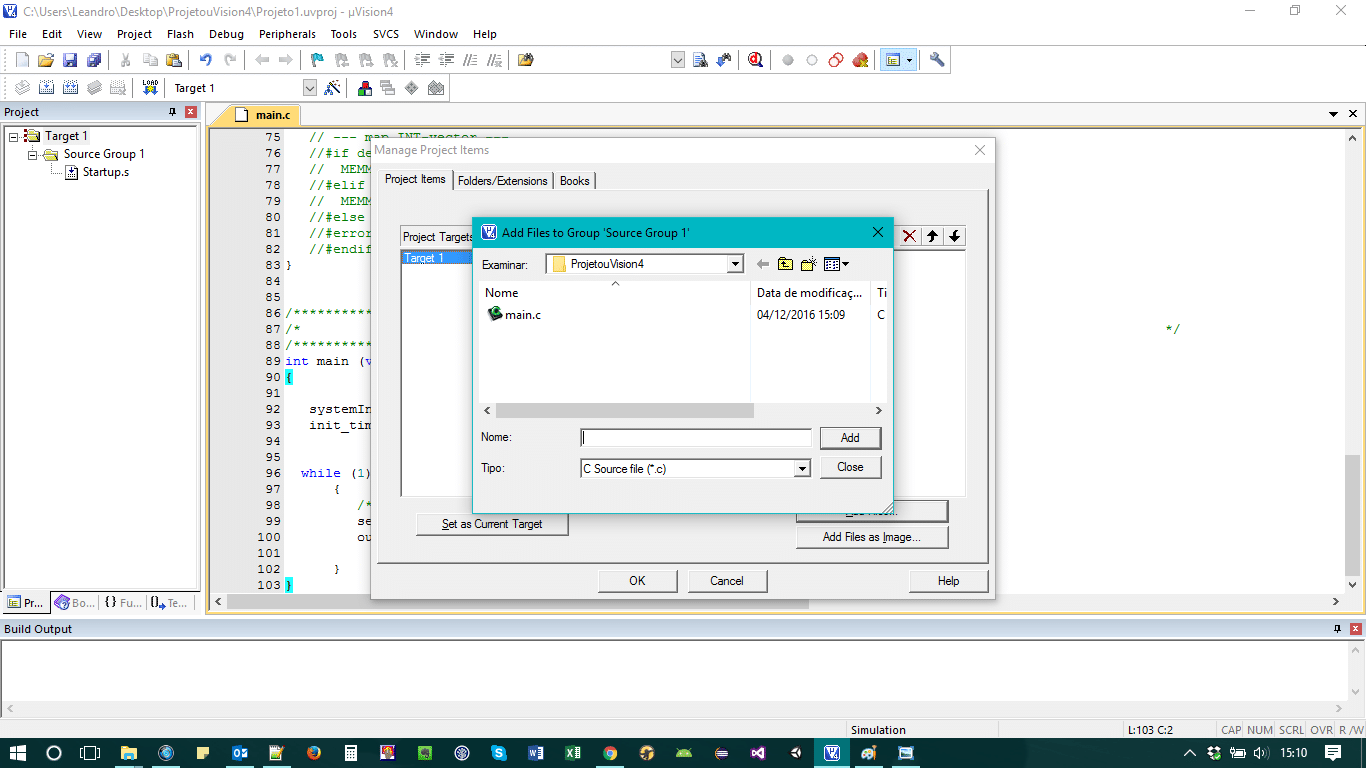This screenshot has height=768, width=1366.
Task: Click the Set as Current Target button
Action: click(492, 524)
